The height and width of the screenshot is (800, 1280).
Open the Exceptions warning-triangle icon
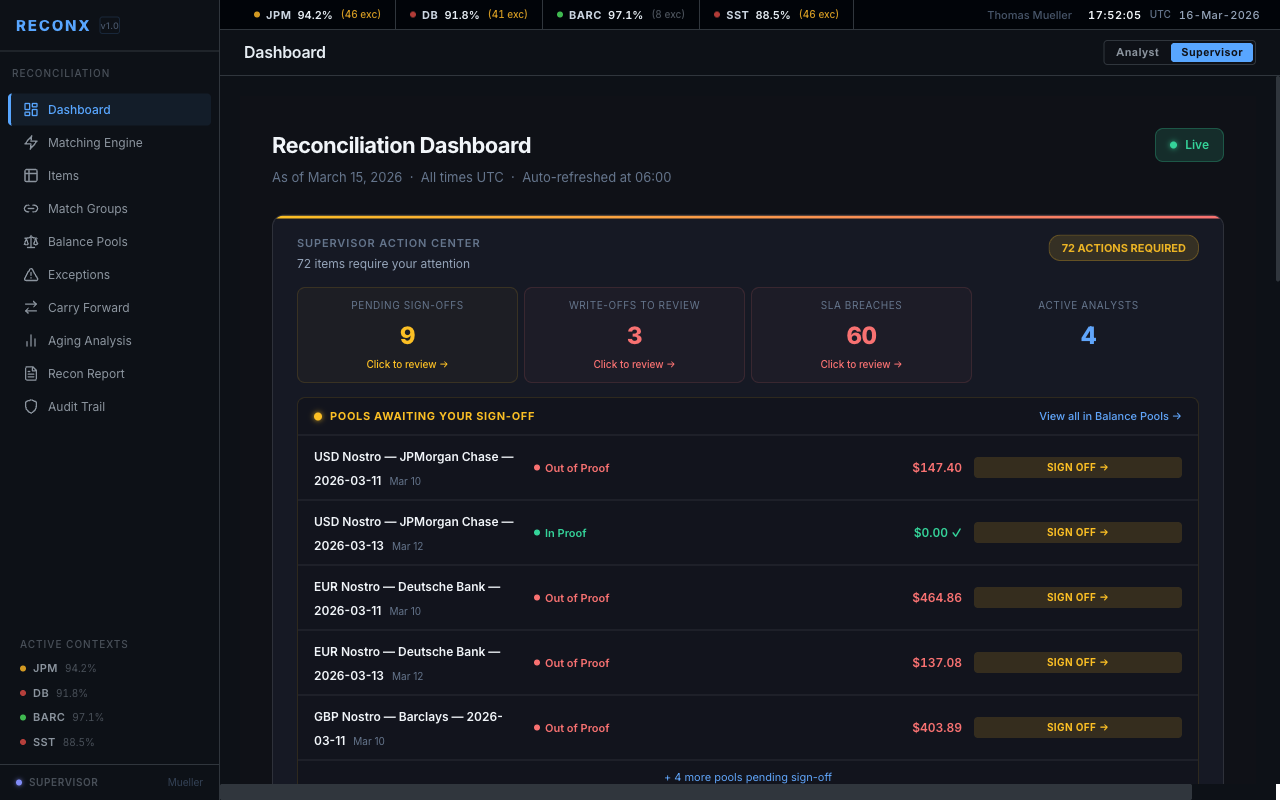pyautogui.click(x=31, y=274)
